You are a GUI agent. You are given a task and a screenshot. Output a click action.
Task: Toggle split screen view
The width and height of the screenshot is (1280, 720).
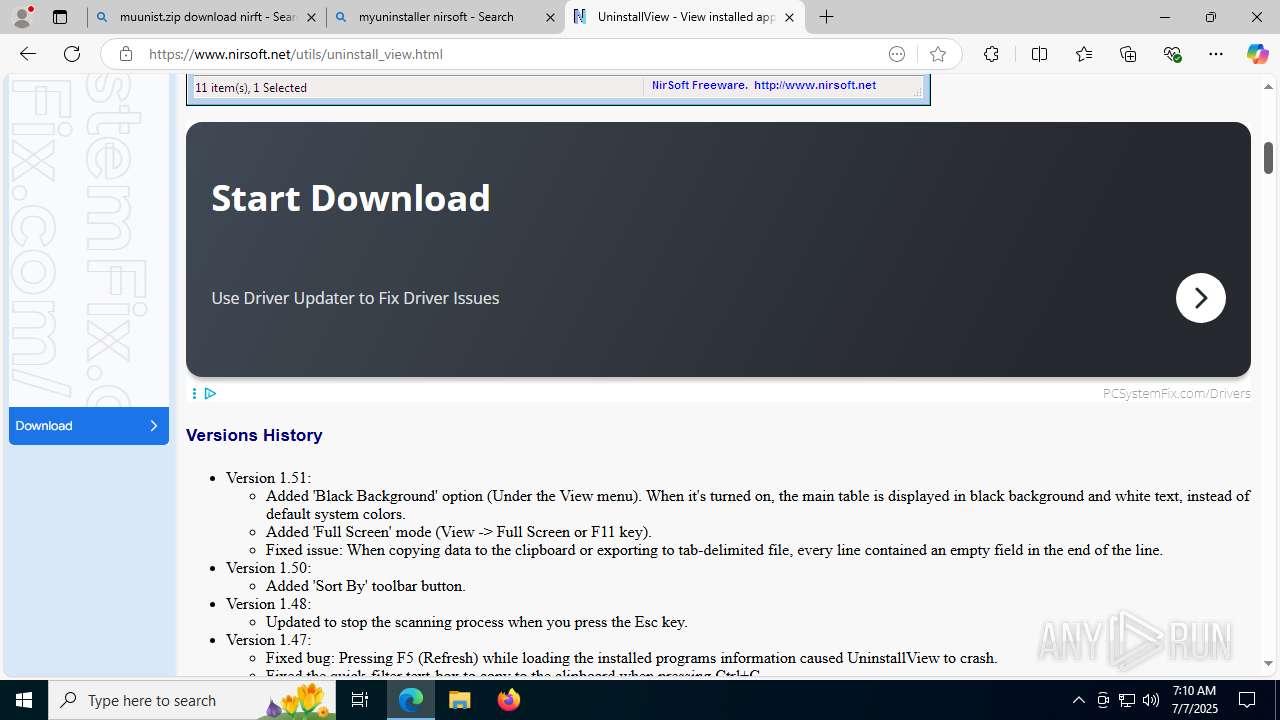click(1039, 54)
